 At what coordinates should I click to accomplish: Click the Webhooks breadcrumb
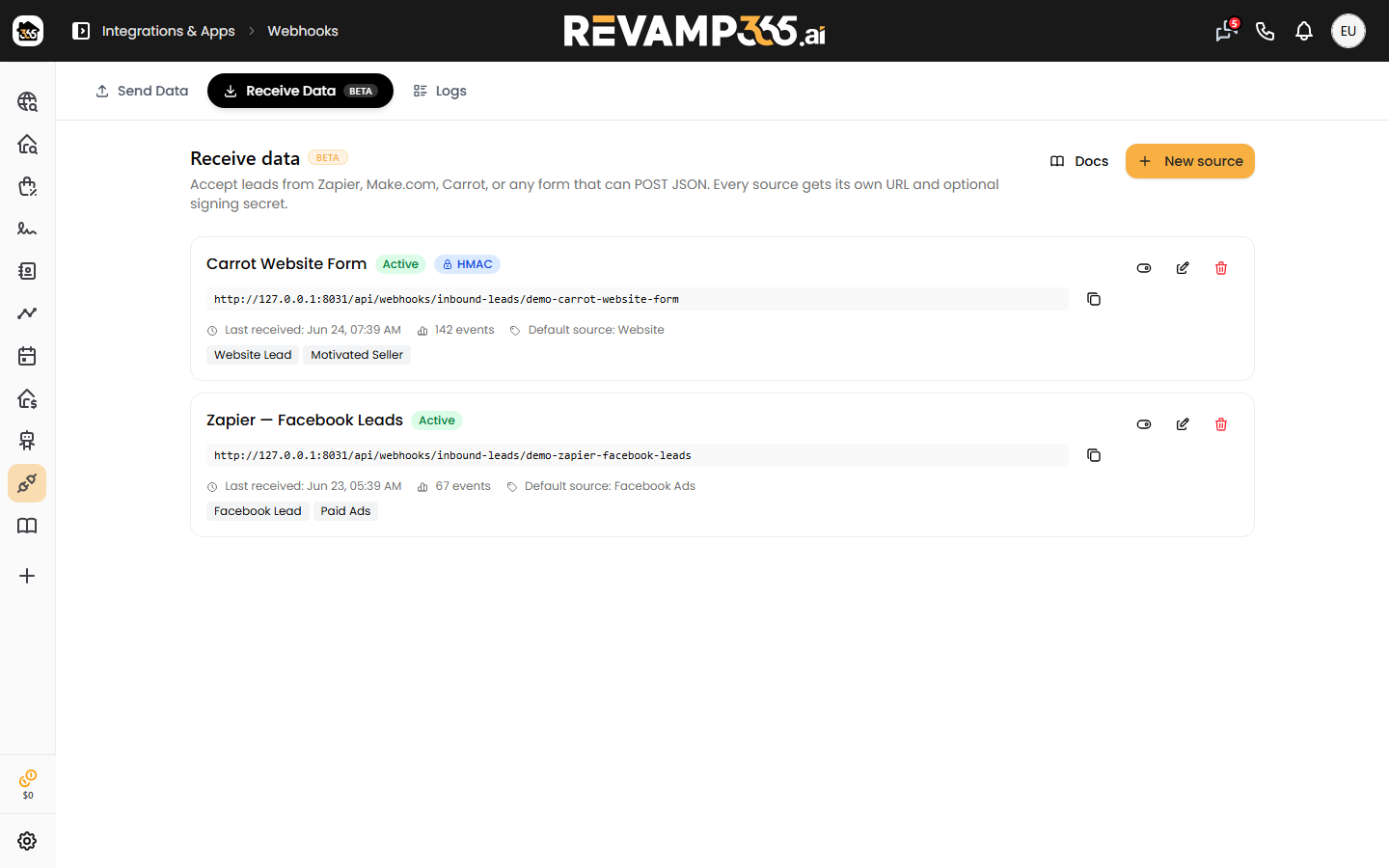[x=303, y=31]
